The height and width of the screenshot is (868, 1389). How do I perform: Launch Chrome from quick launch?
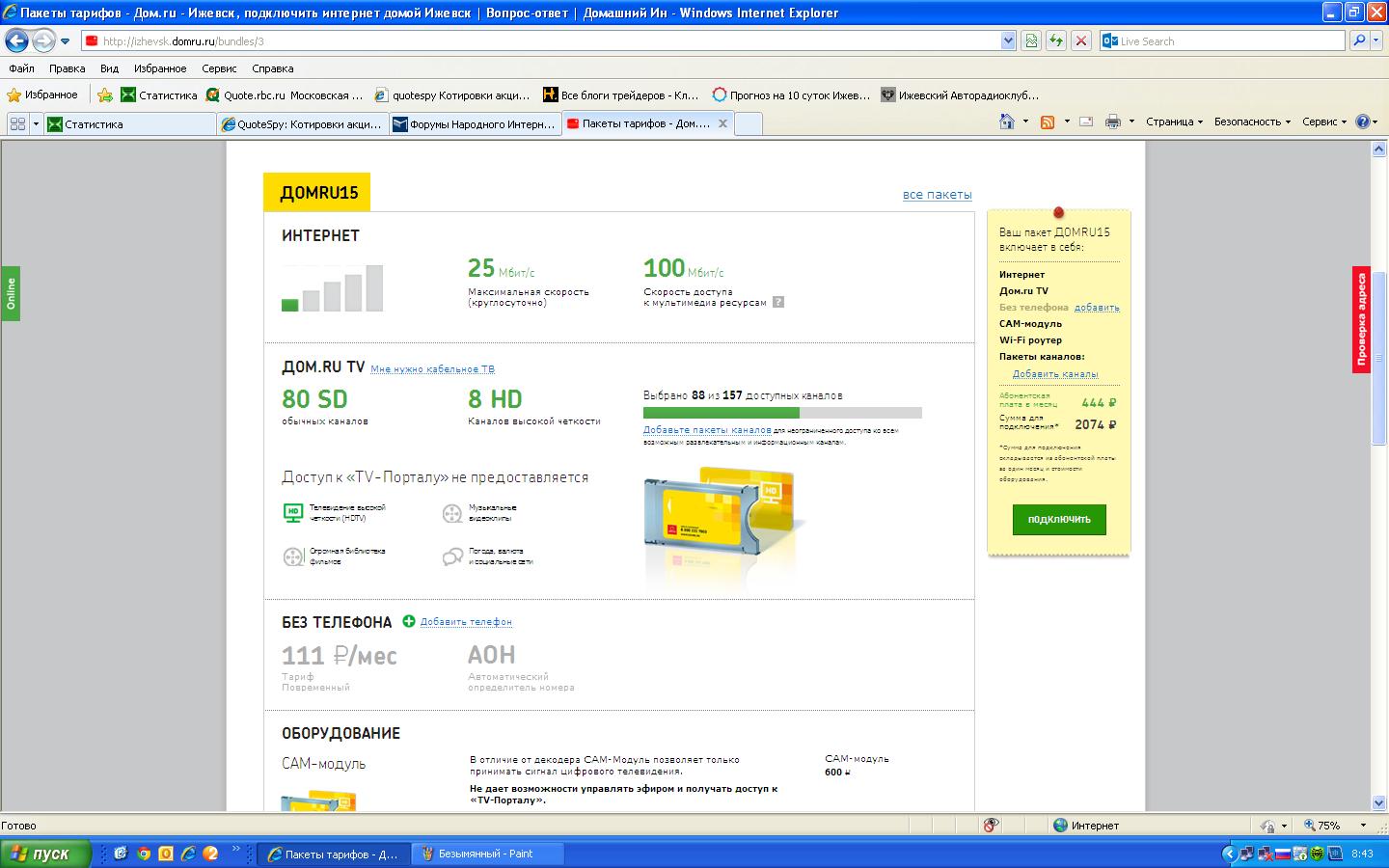point(144,854)
